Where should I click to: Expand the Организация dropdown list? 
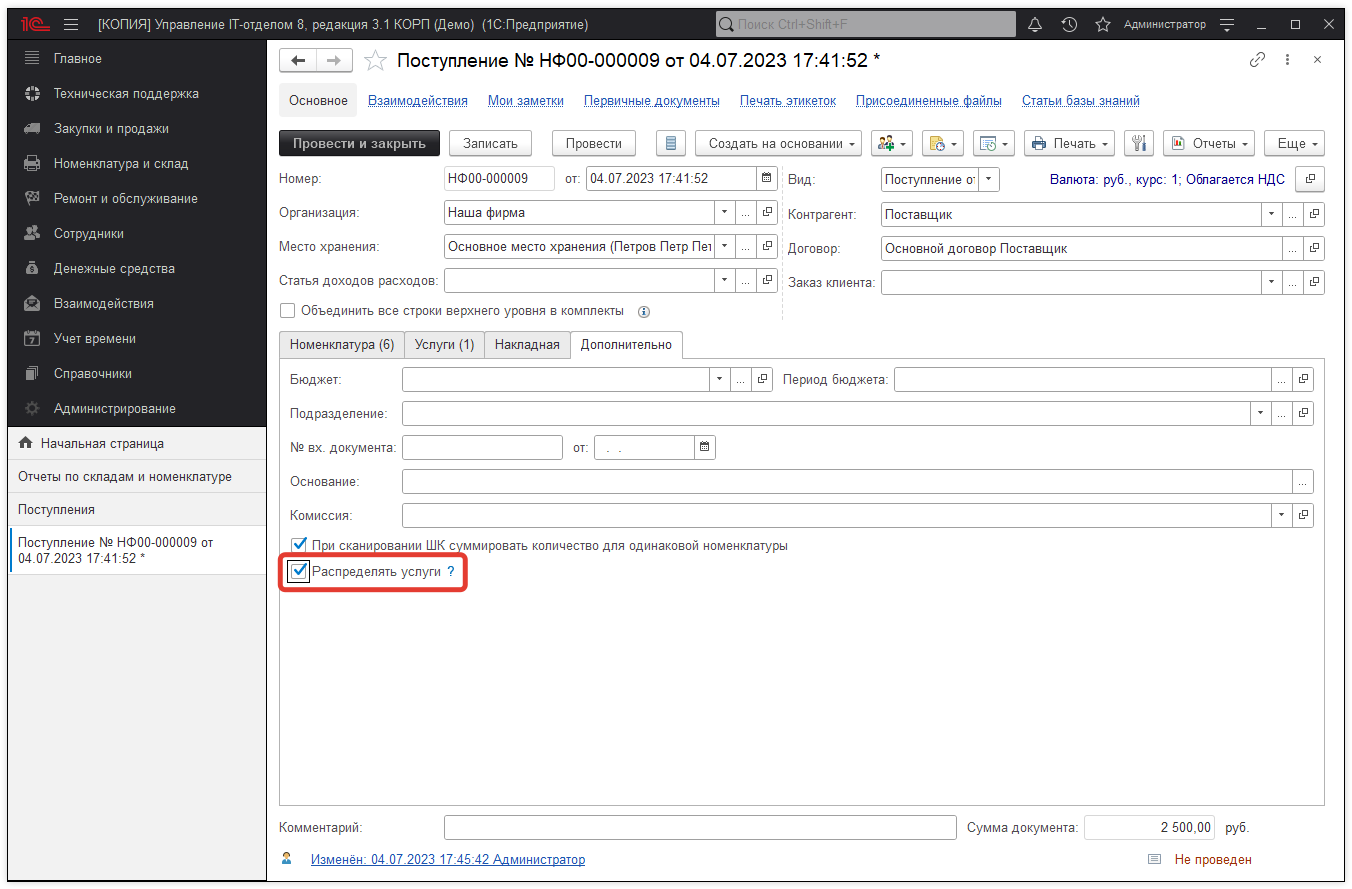pyautogui.click(x=723, y=213)
